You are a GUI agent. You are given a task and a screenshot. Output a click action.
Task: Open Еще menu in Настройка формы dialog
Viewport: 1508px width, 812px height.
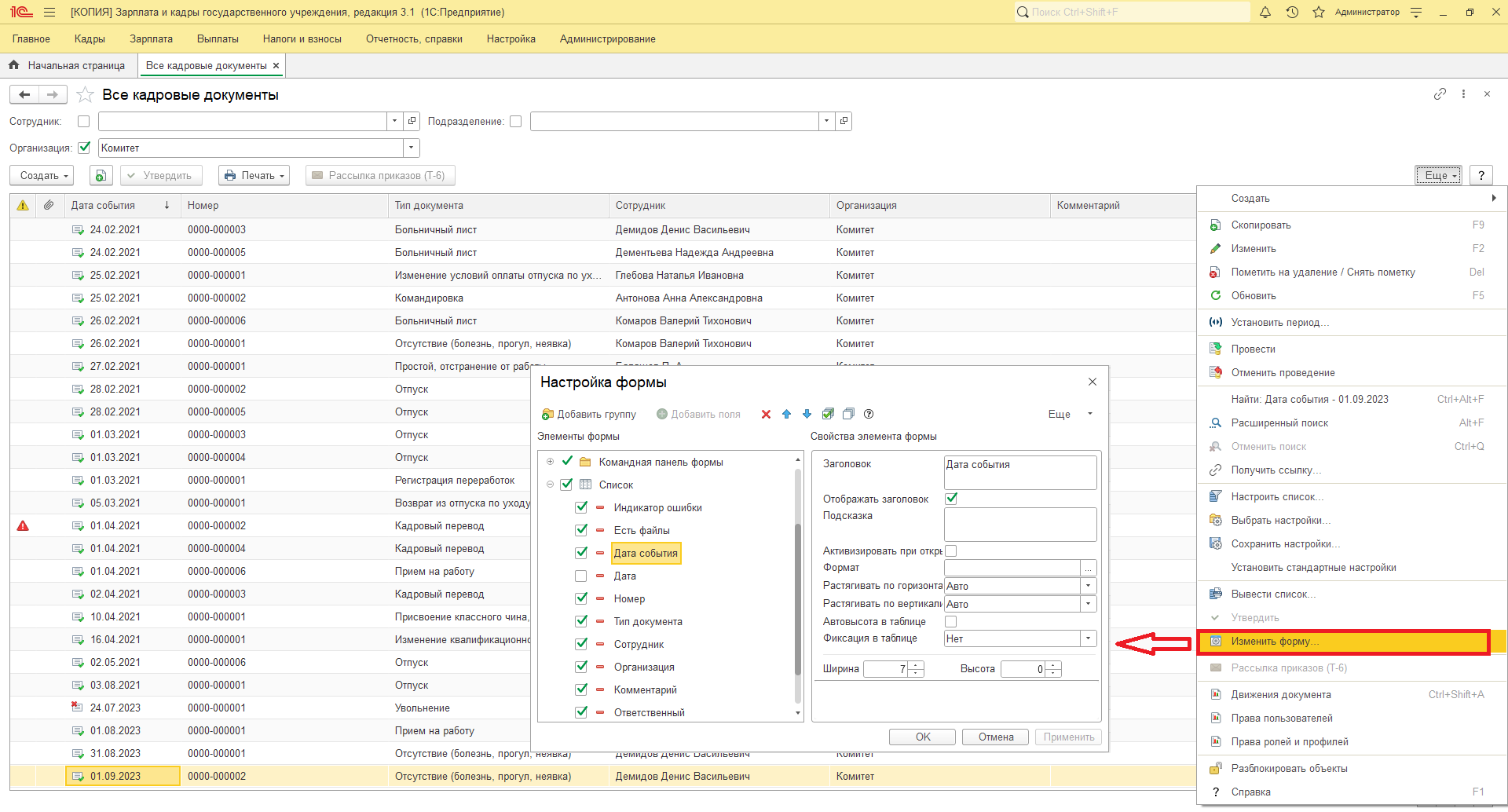point(1071,415)
